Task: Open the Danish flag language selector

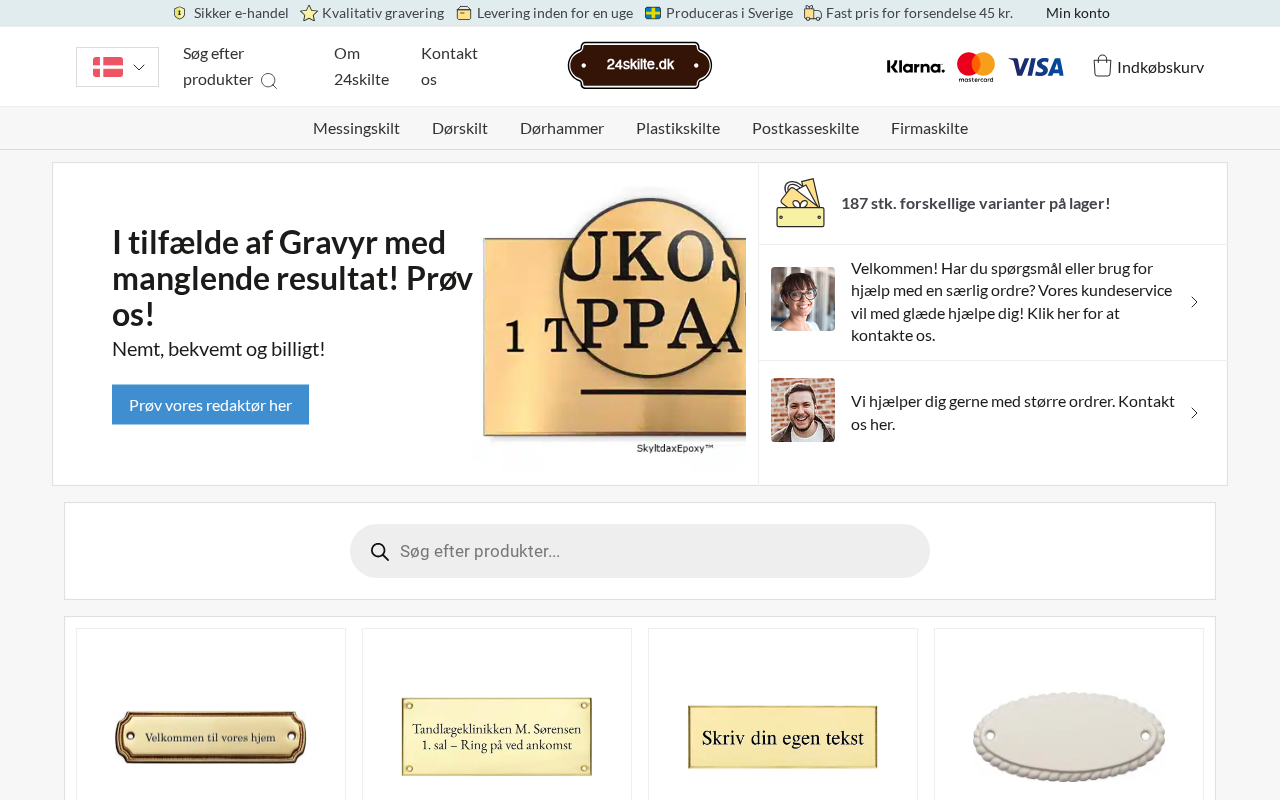Action: click(x=117, y=67)
